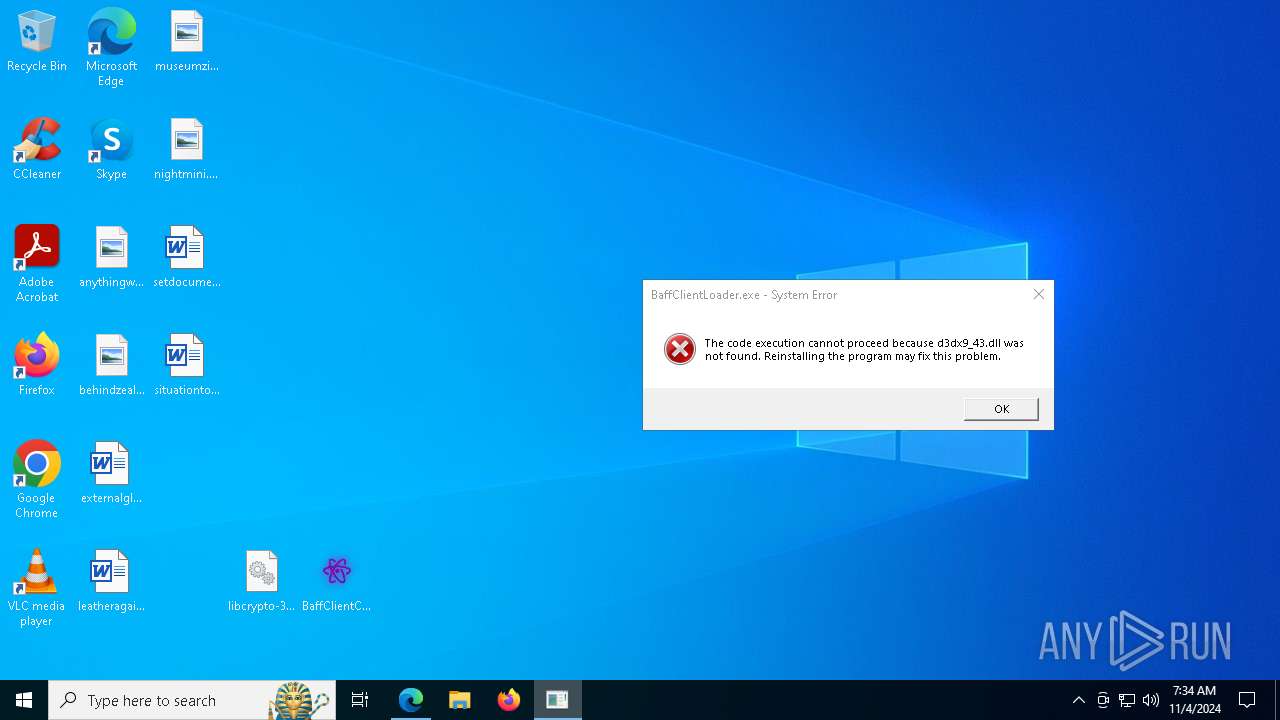Screen dimensions: 1280x720
Task: Select the situationto Word document icon
Action: (x=187, y=366)
